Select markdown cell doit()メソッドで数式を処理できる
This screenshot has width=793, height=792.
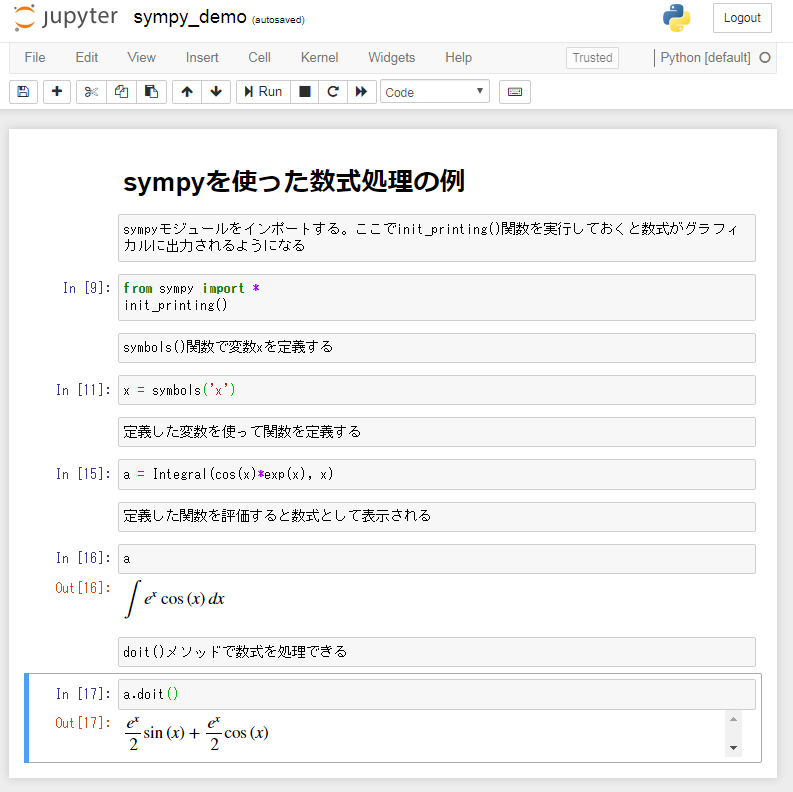[436, 652]
